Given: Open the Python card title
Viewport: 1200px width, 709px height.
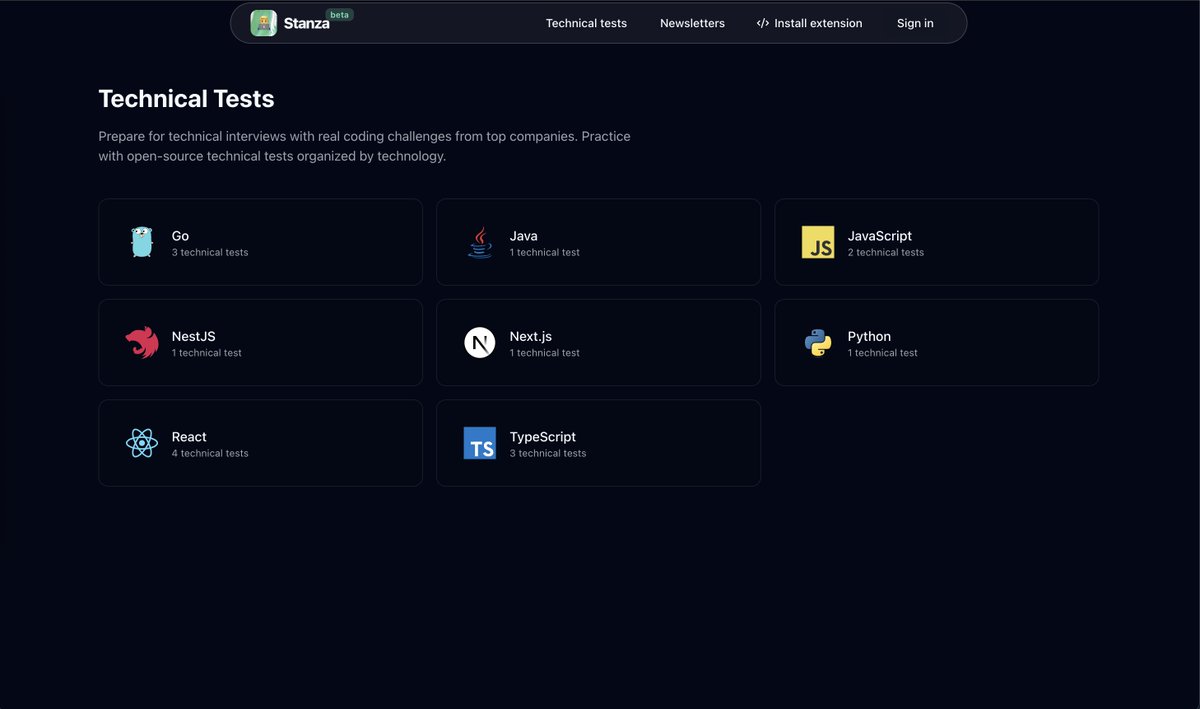Looking at the screenshot, I should point(869,337).
